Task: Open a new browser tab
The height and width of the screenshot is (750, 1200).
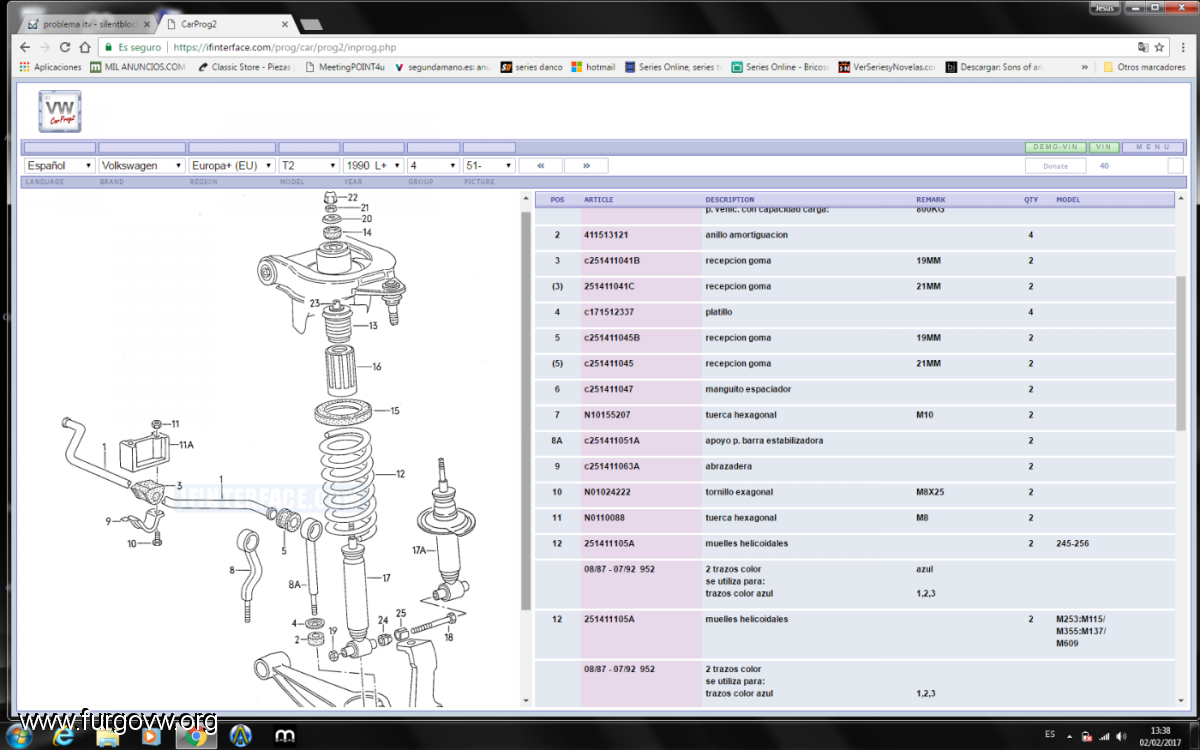Action: pyautogui.click(x=311, y=23)
